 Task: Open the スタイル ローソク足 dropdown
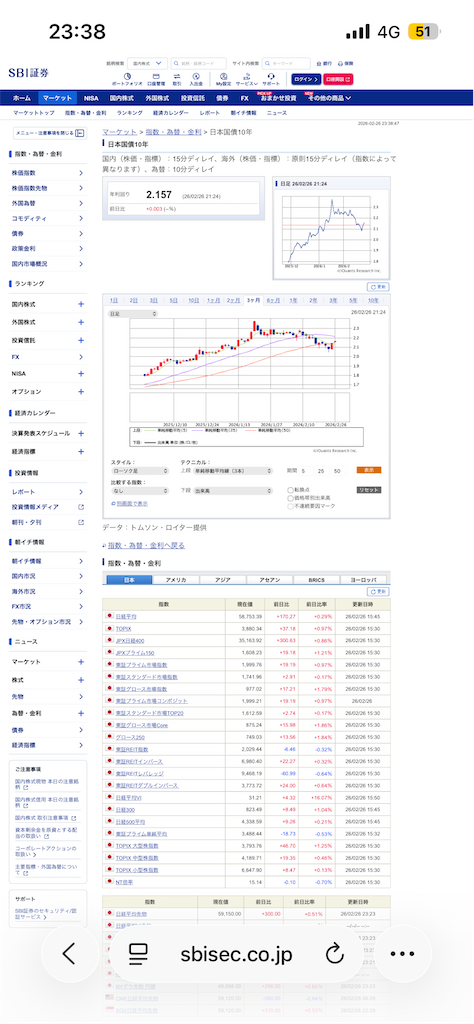[138, 470]
